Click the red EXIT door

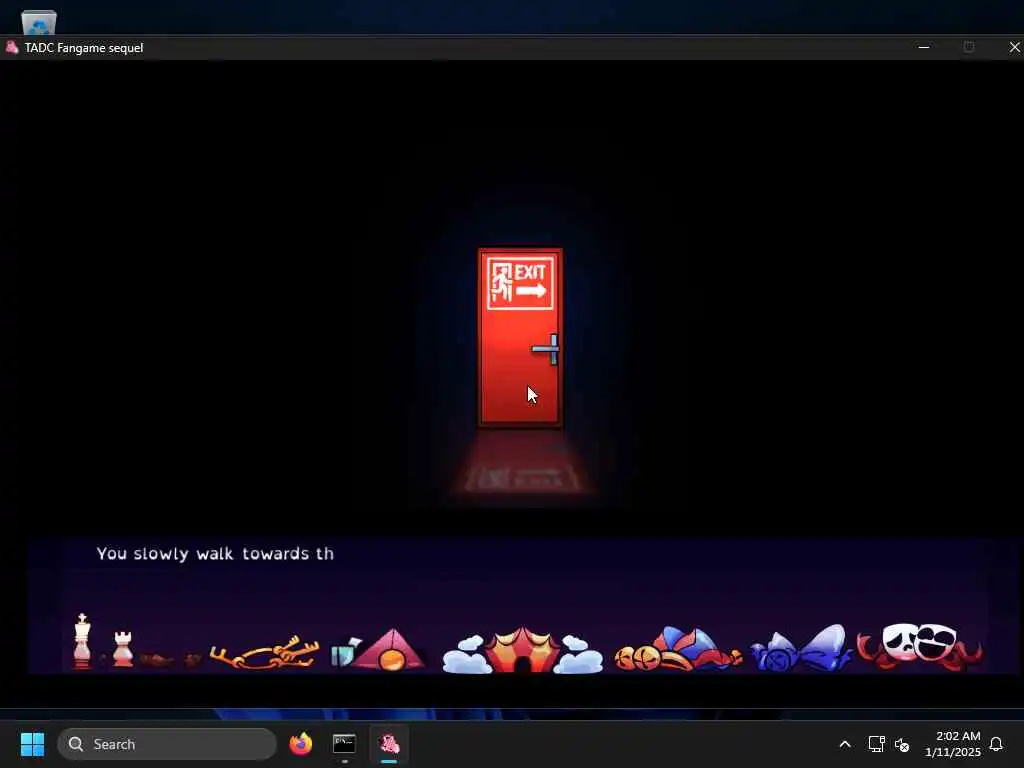click(520, 337)
